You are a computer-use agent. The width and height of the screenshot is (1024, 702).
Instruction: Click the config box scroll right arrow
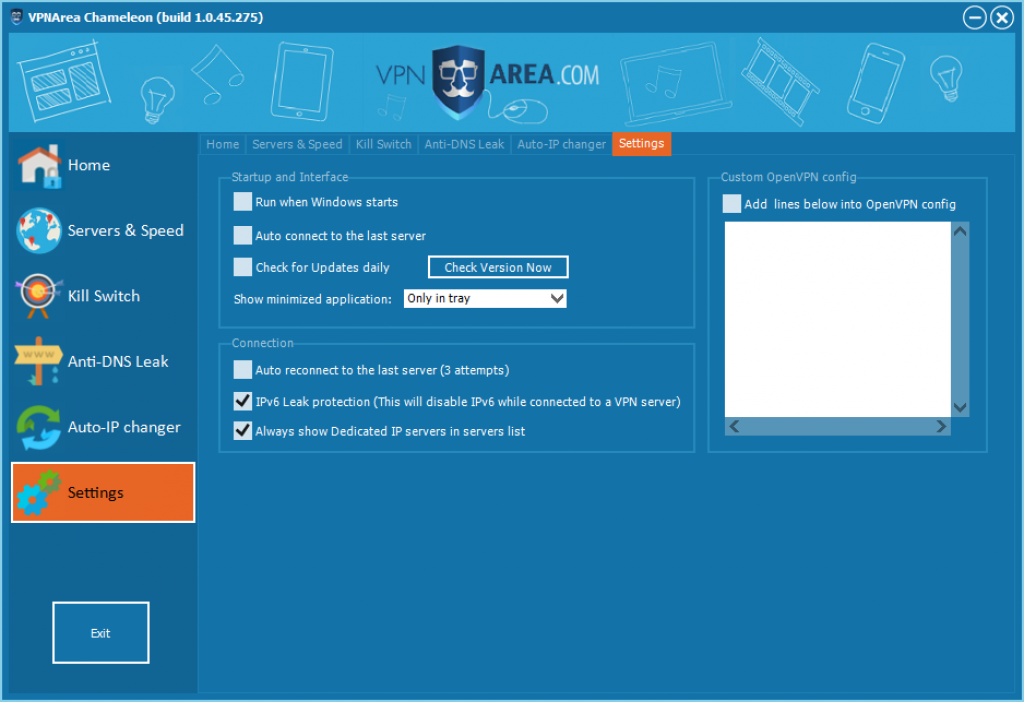click(941, 426)
